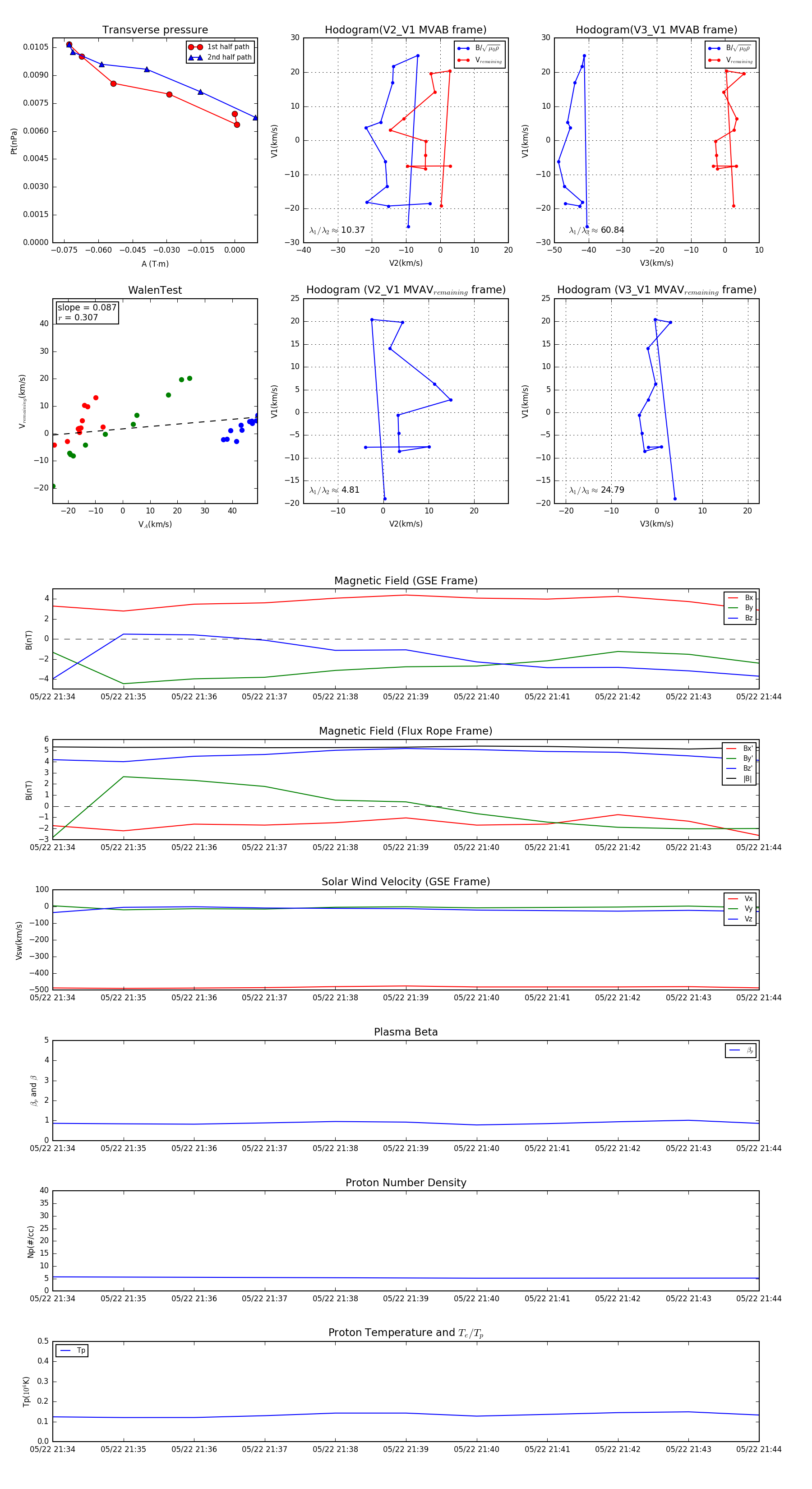The height and width of the screenshot is (1489, 812).
Task: Click the "WalenTest" plot title
Action: pyautogui.click(x=155, y=290)
